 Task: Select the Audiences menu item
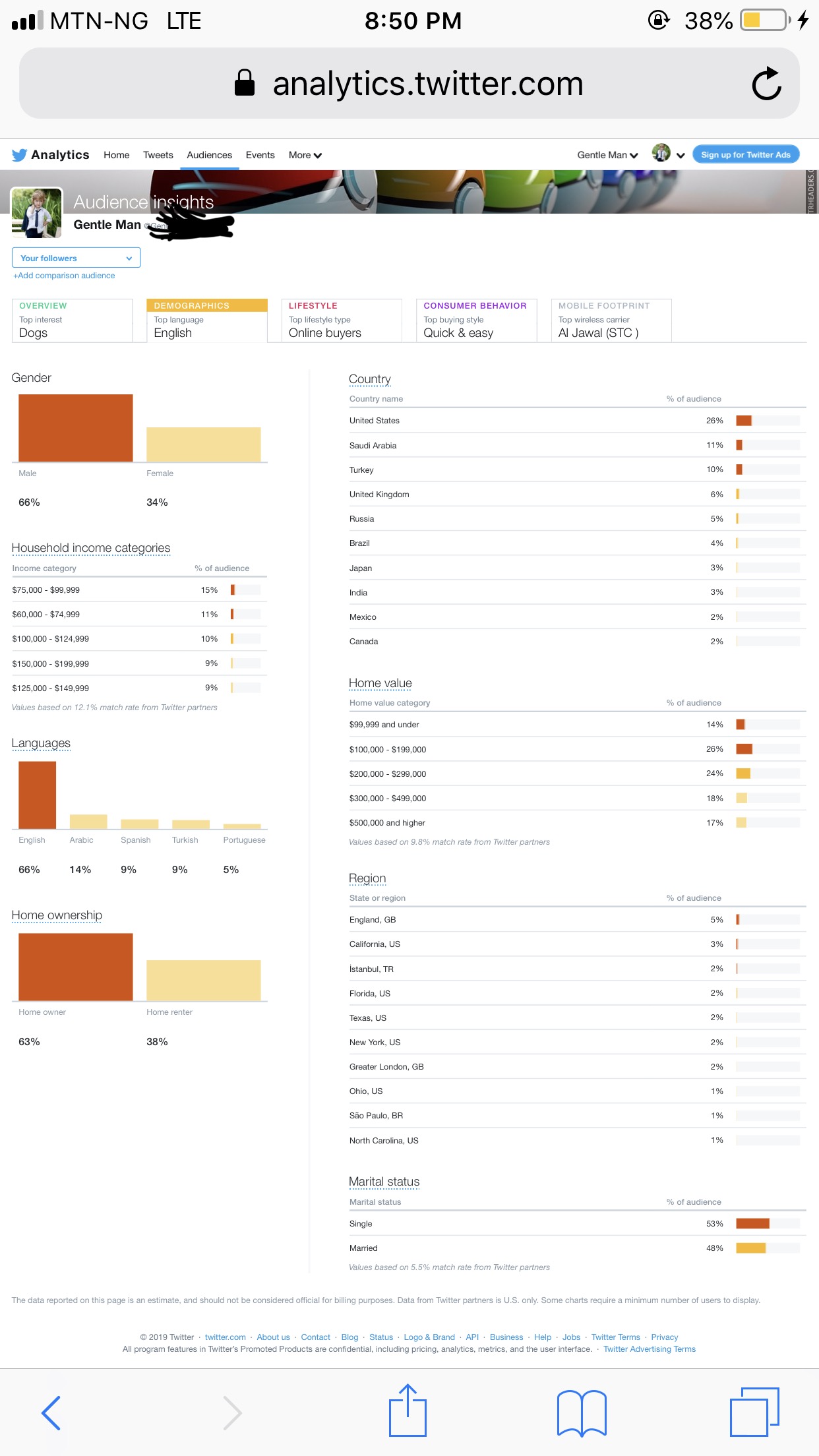tap(209, 155)
